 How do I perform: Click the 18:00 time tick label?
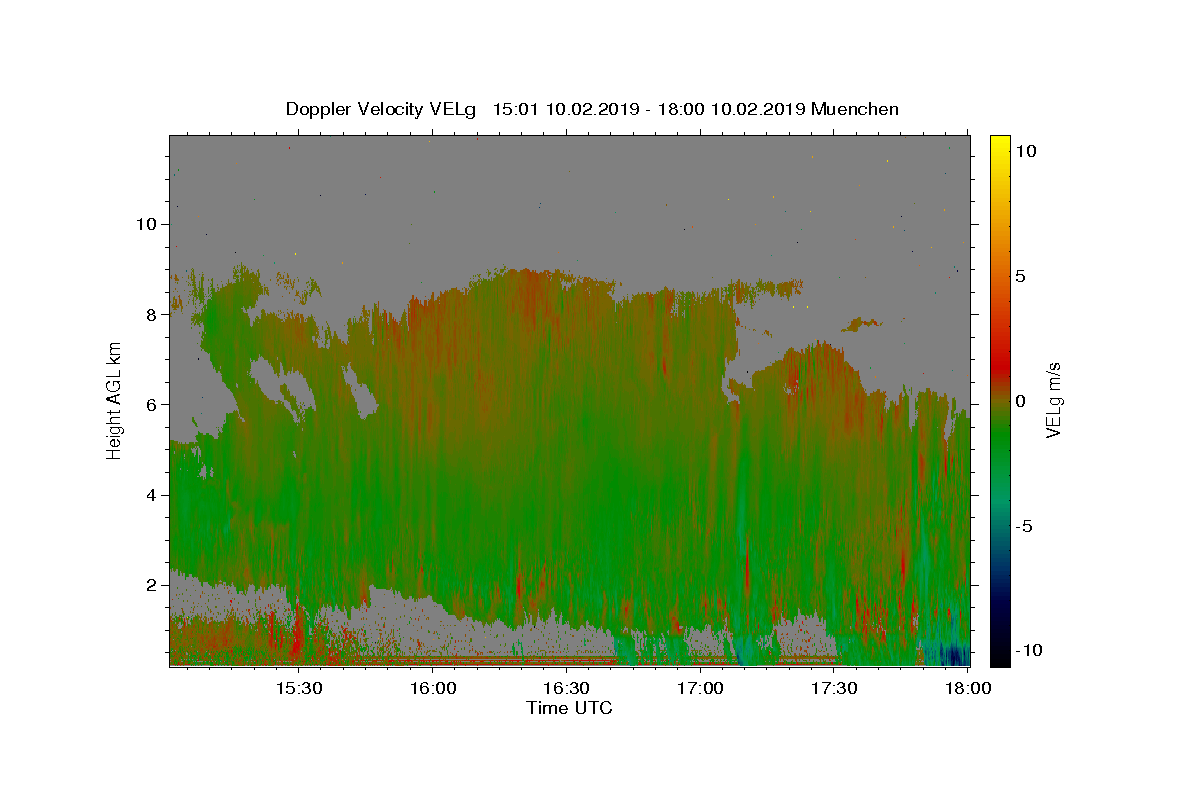[x=967, y=688]
